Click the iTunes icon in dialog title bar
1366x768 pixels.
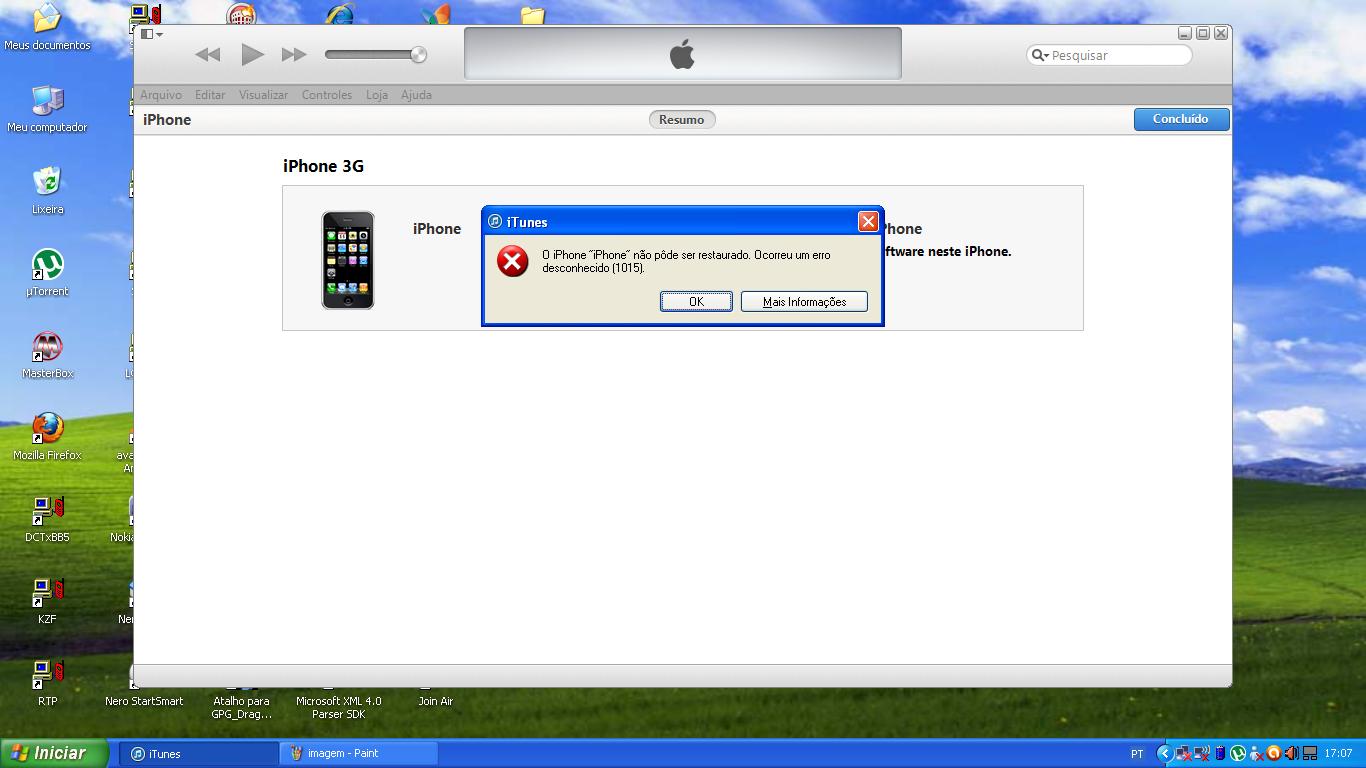click(x=494, y=222)
